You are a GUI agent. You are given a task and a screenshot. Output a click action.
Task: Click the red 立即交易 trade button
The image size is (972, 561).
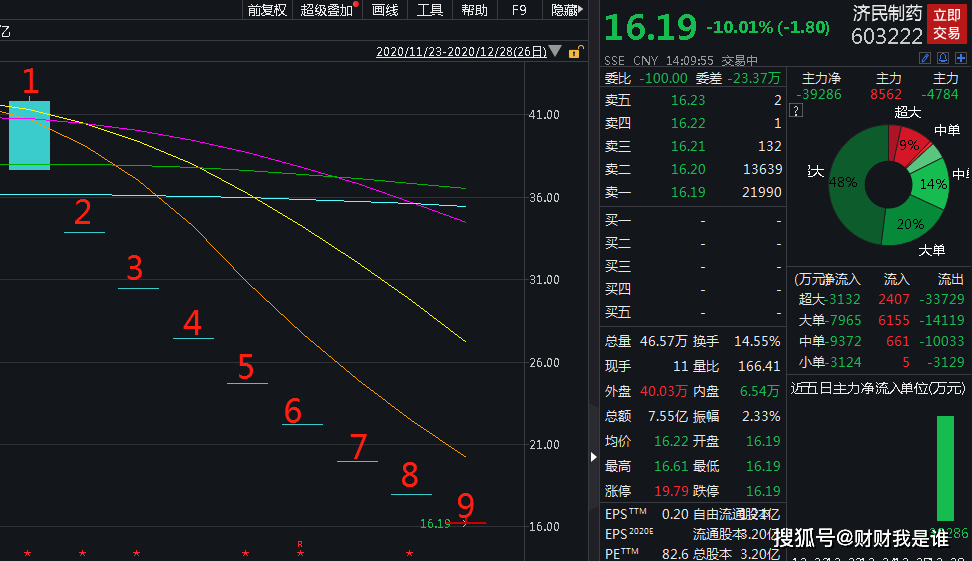pyautogui.click(x=946, y=24)
